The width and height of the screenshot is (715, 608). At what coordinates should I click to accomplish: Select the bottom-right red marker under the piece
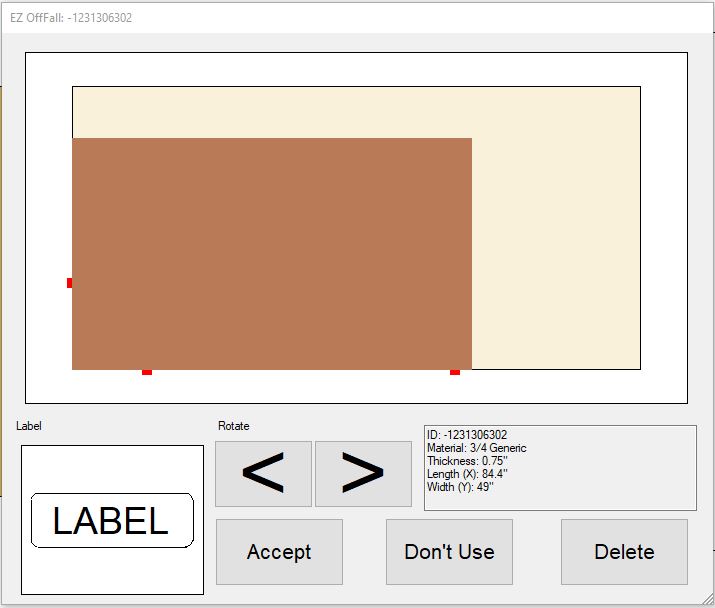tap(455, 372)
